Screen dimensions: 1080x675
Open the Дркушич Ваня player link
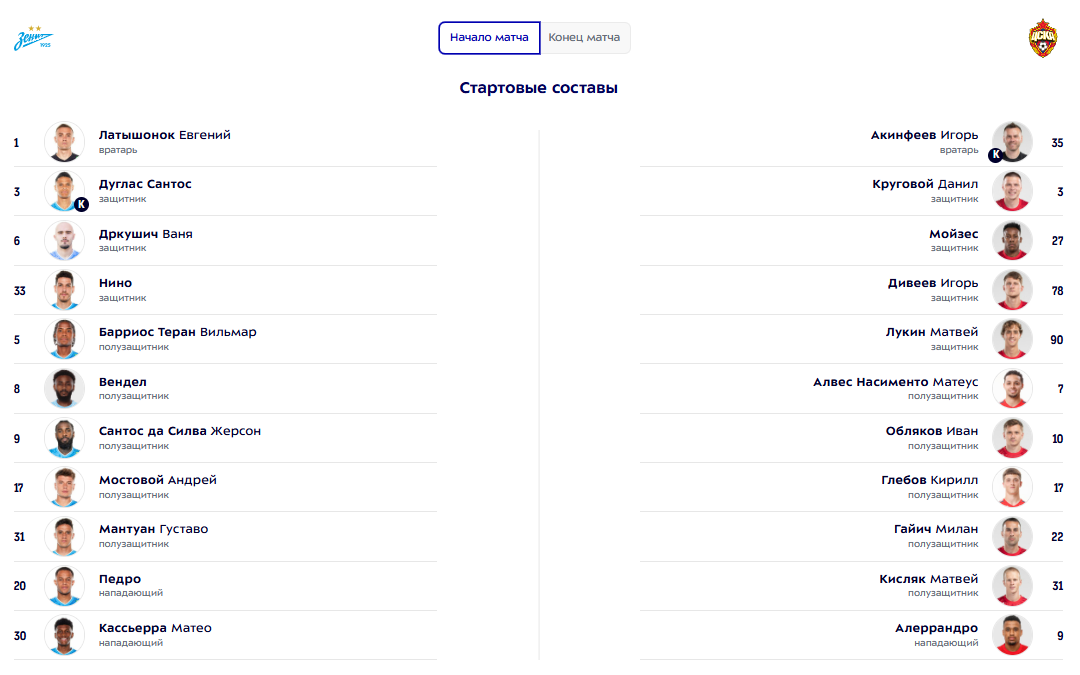(x=145, y=234)
